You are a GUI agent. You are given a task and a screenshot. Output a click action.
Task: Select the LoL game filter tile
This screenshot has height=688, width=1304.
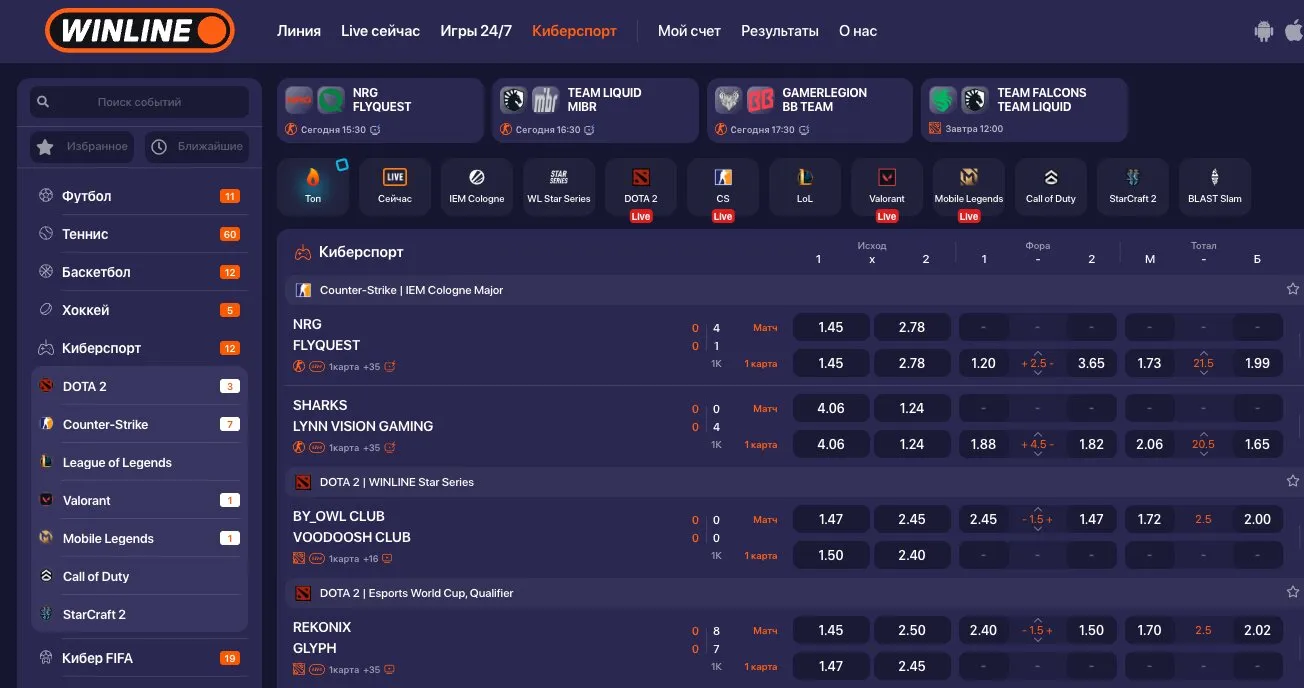(805, 187)
